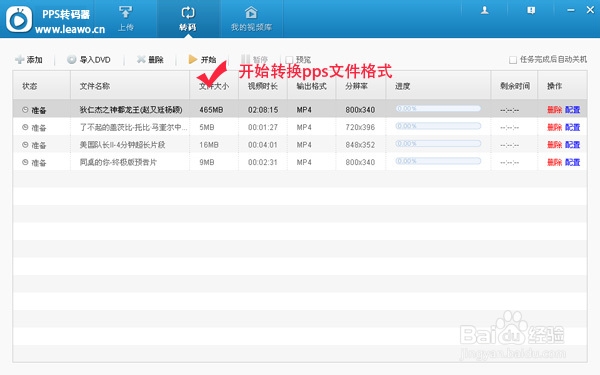This screenshot has width=600, height=375.
Task: Enable 任务完成后自动关机 checkbox
Action: tap(513, 60)
